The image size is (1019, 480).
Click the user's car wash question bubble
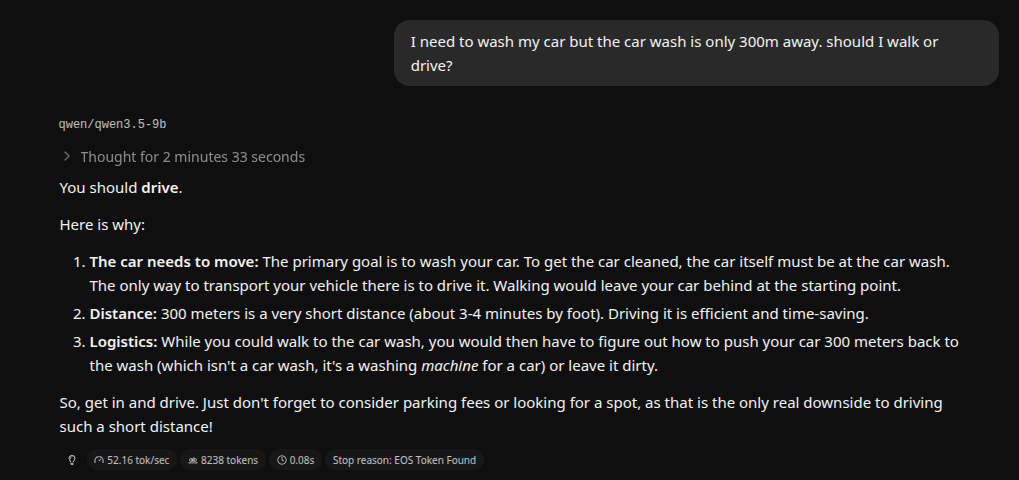pyautogui.click(x=696, y=54)
